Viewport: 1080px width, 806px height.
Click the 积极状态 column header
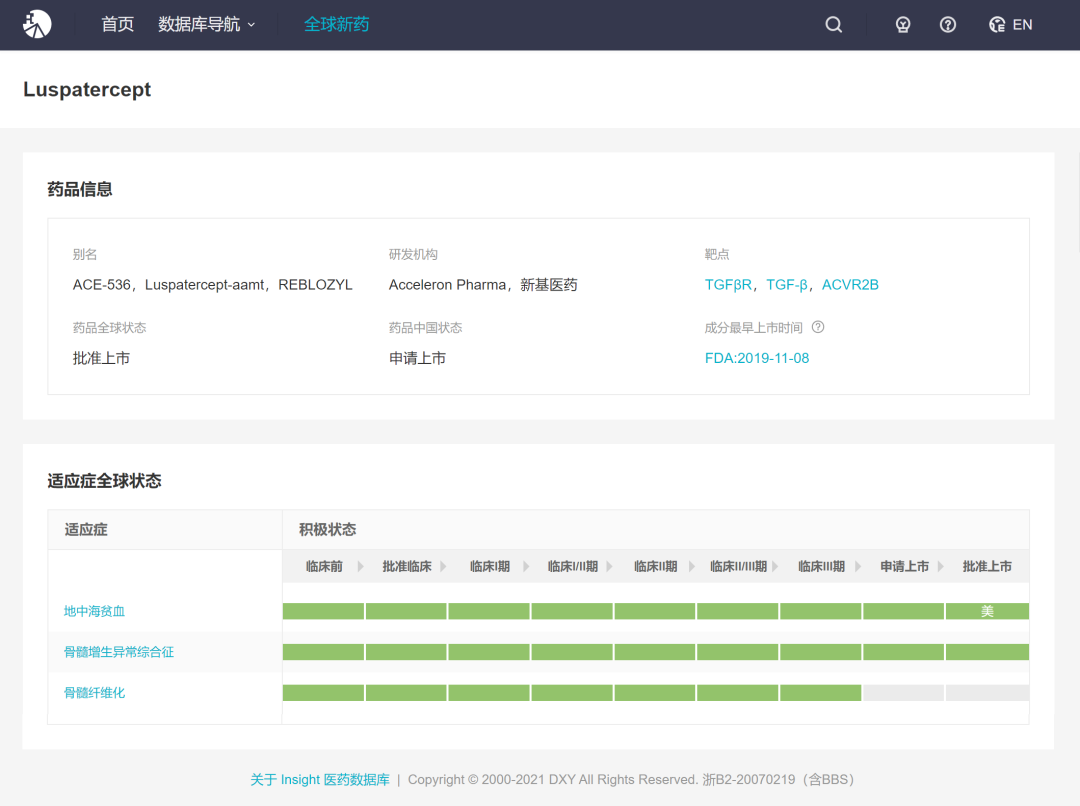[327, 529]
